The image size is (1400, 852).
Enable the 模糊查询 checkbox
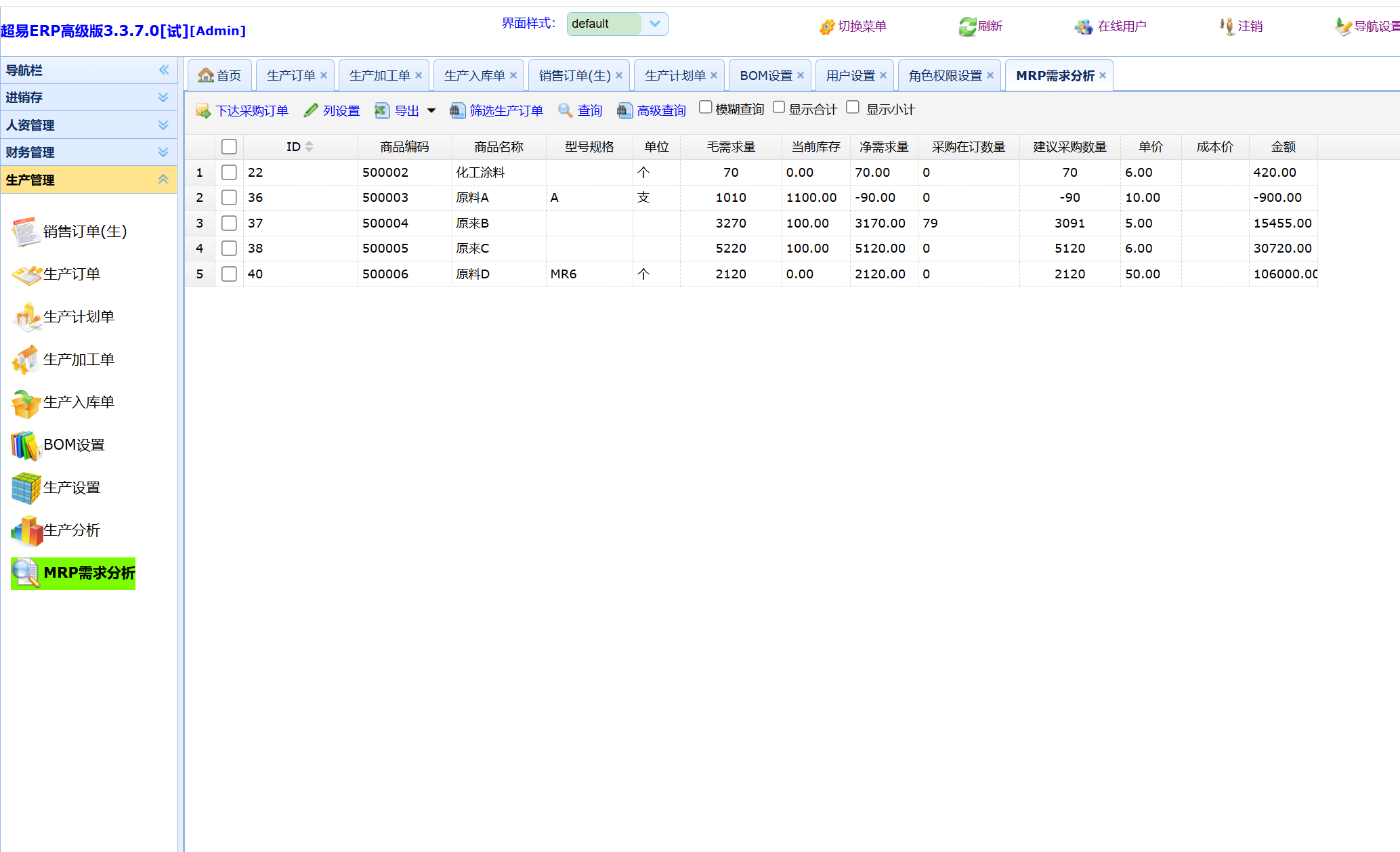click(x=705, y=108)
